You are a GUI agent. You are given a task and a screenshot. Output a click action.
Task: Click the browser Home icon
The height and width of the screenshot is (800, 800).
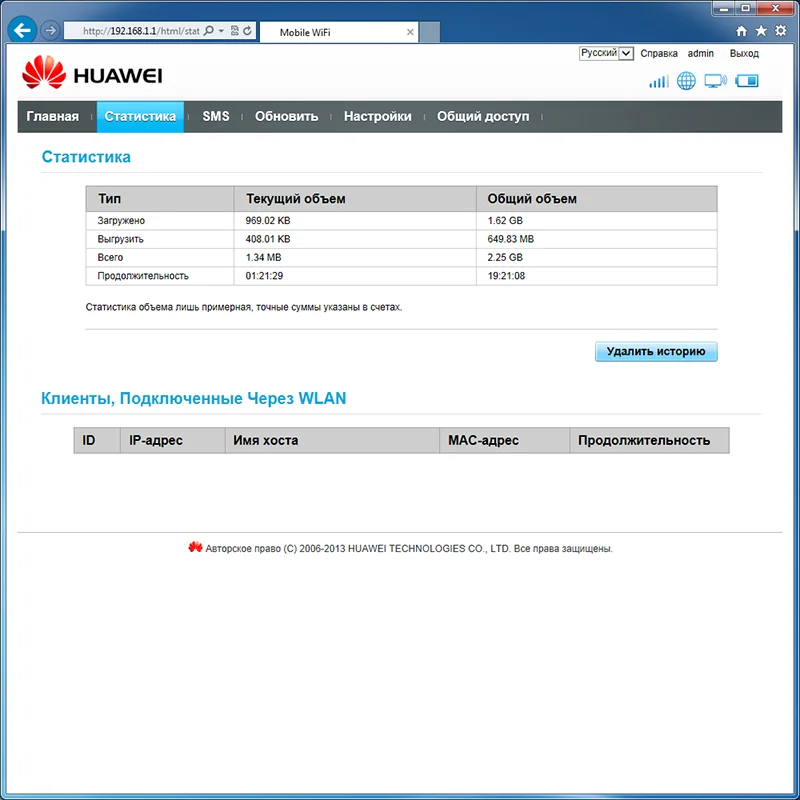pyautogui.click(x=741, y=31)
